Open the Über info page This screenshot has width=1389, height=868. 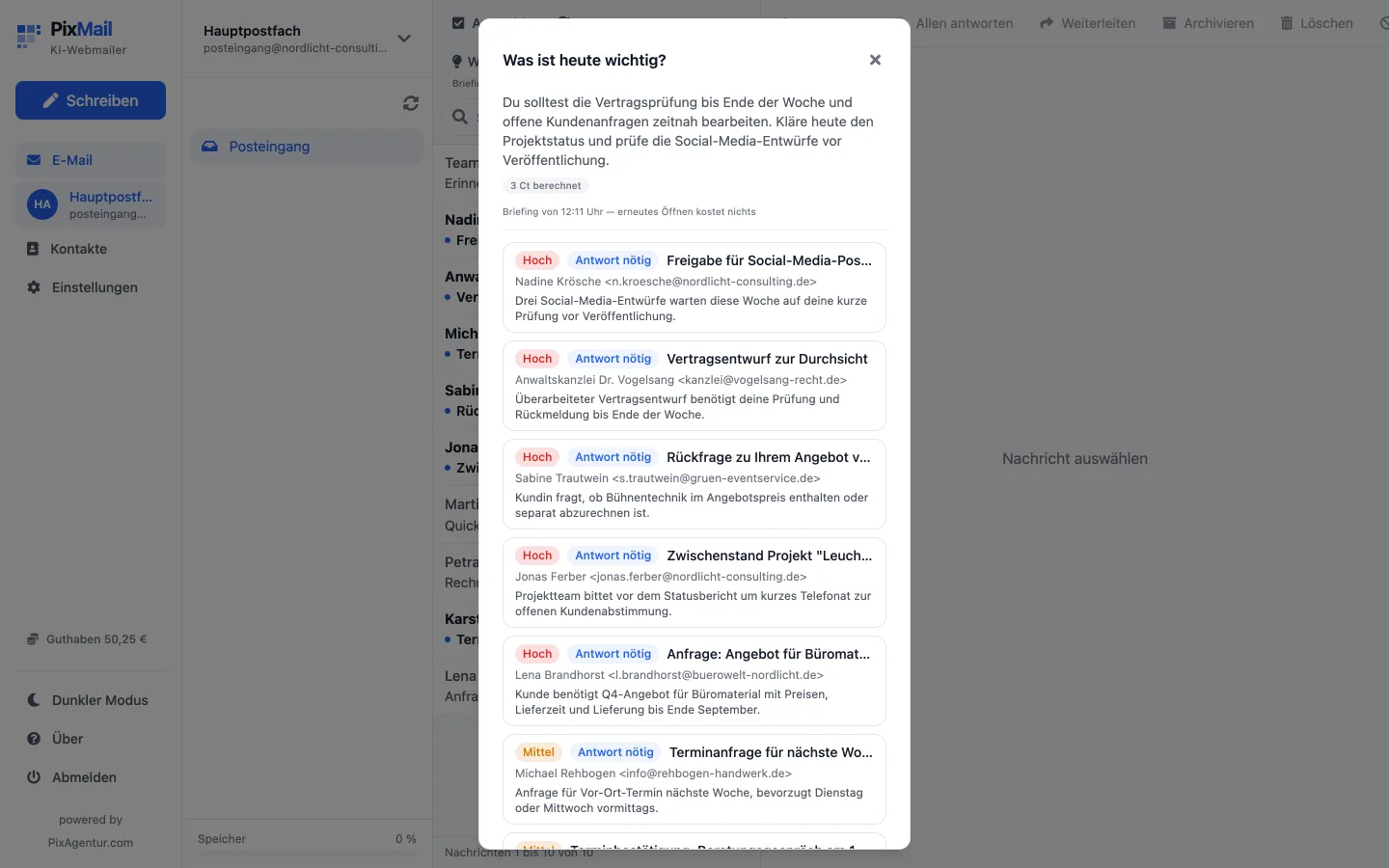tap(91, 739)
